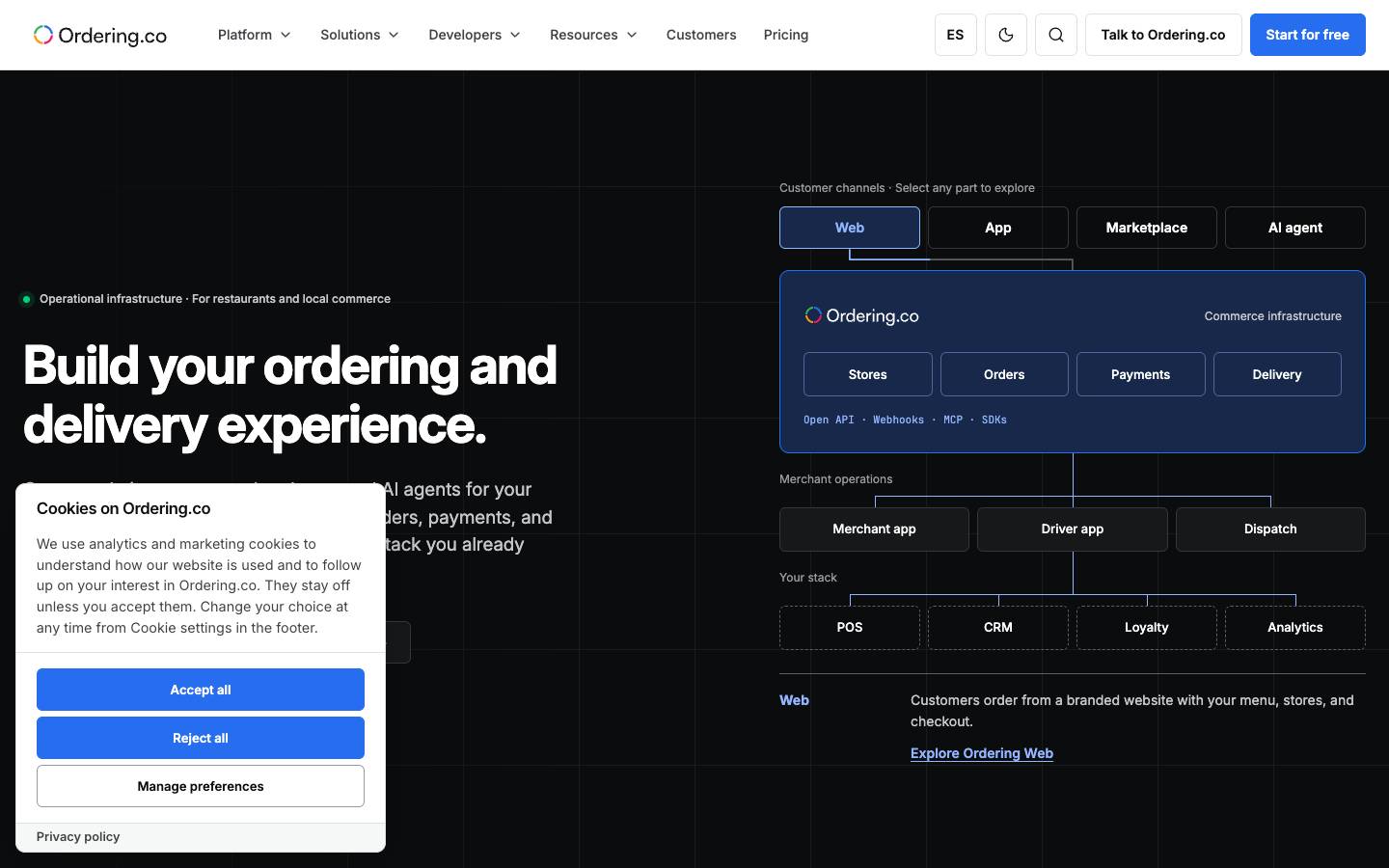Open the Developers dropdown
This screenshot has height=868, width=1389.
click(475, 35)
